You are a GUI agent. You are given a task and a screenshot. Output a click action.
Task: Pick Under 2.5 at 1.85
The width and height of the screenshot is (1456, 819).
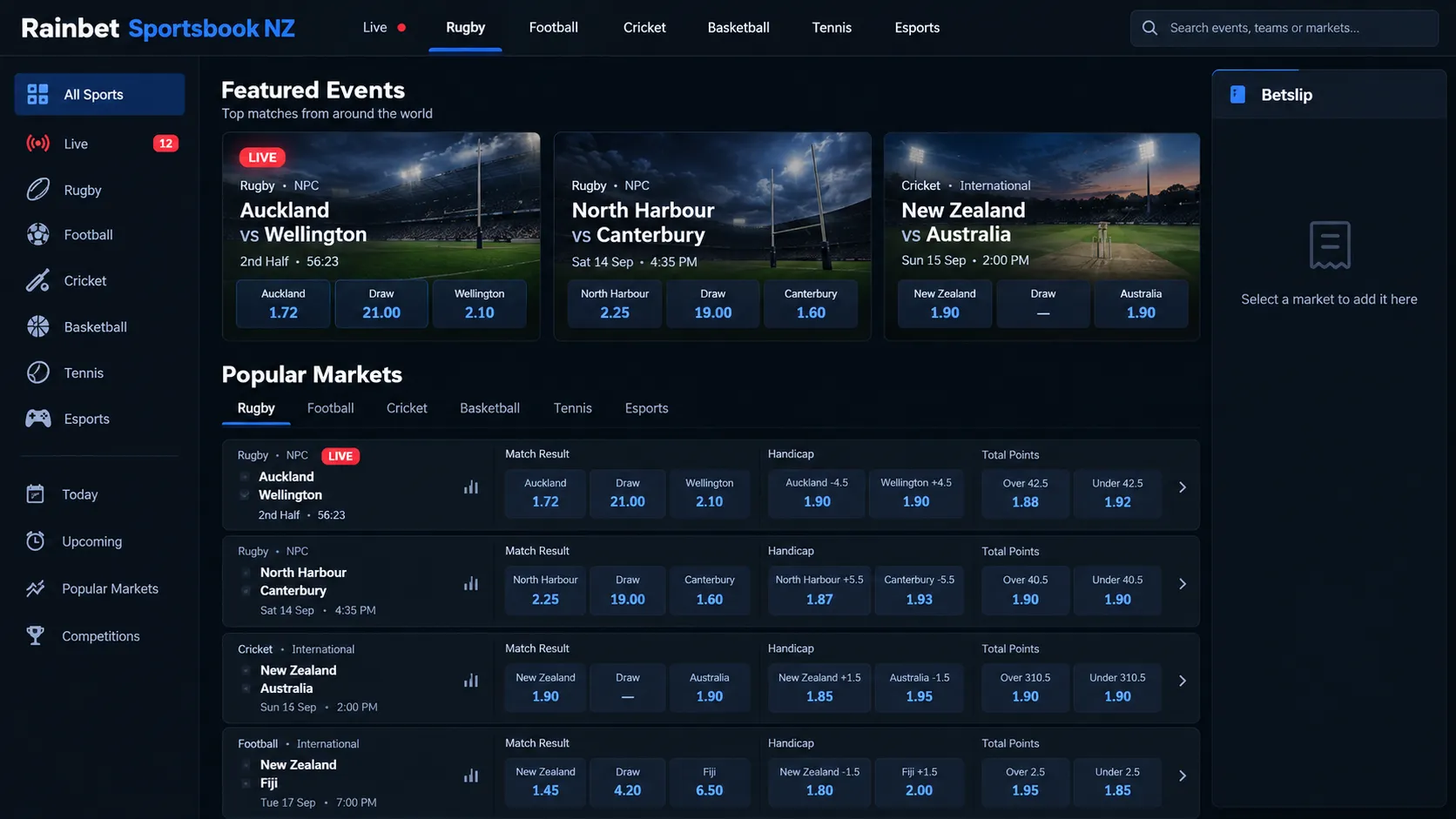tap(1117, 782)
